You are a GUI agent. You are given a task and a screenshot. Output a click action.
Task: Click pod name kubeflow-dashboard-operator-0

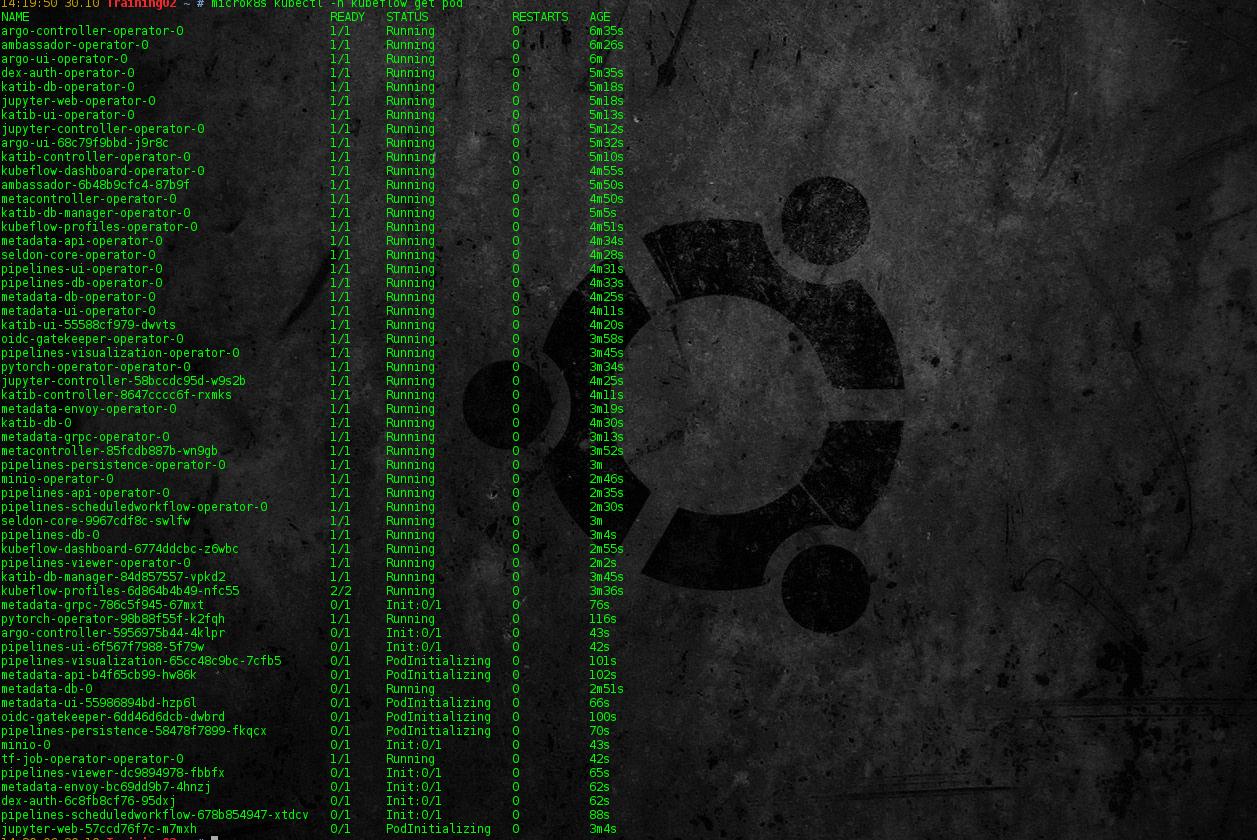pyautogui.click(x=103, y=171)
